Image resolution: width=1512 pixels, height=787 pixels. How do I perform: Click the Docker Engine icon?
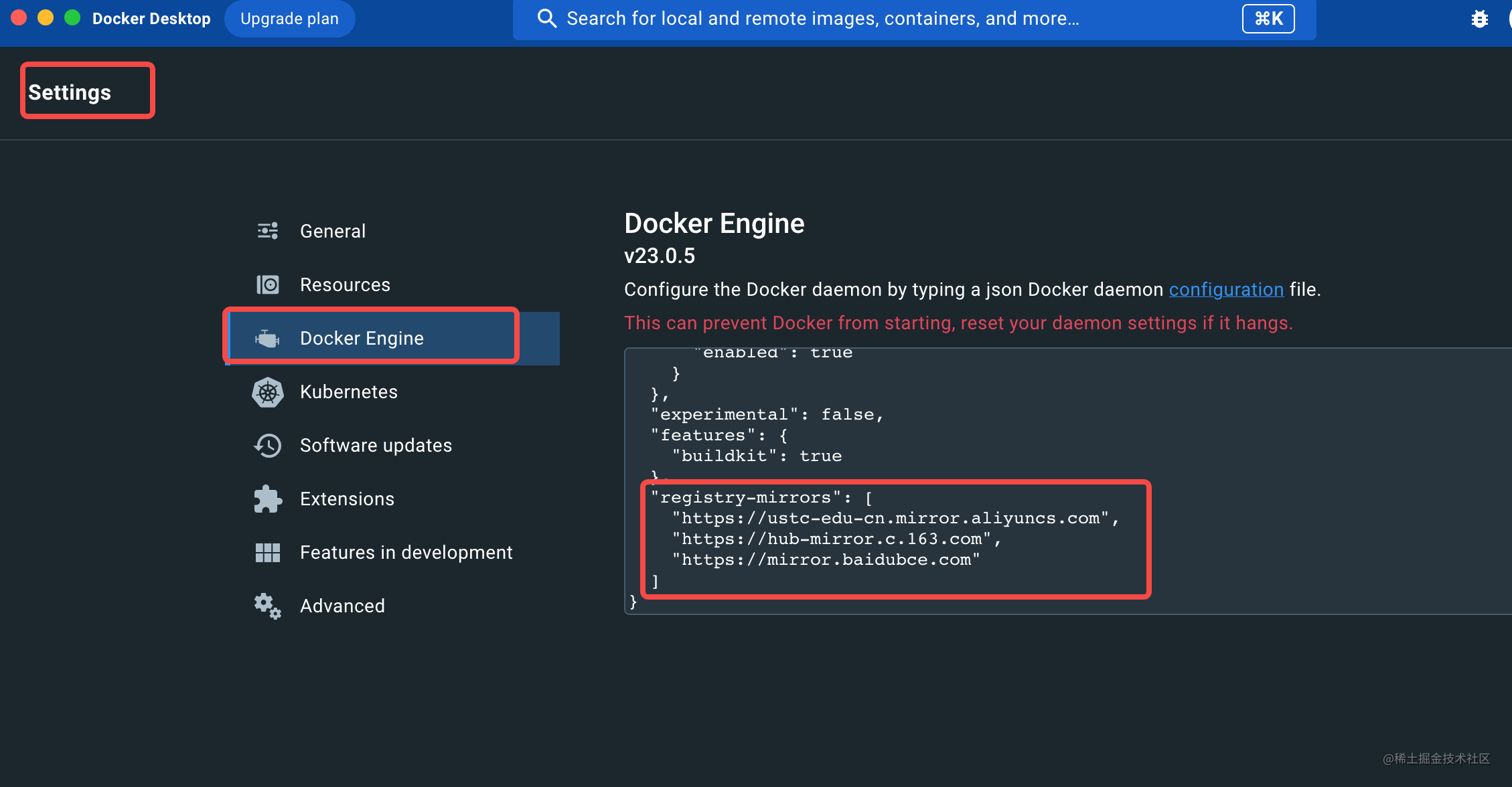coord(268,338)
